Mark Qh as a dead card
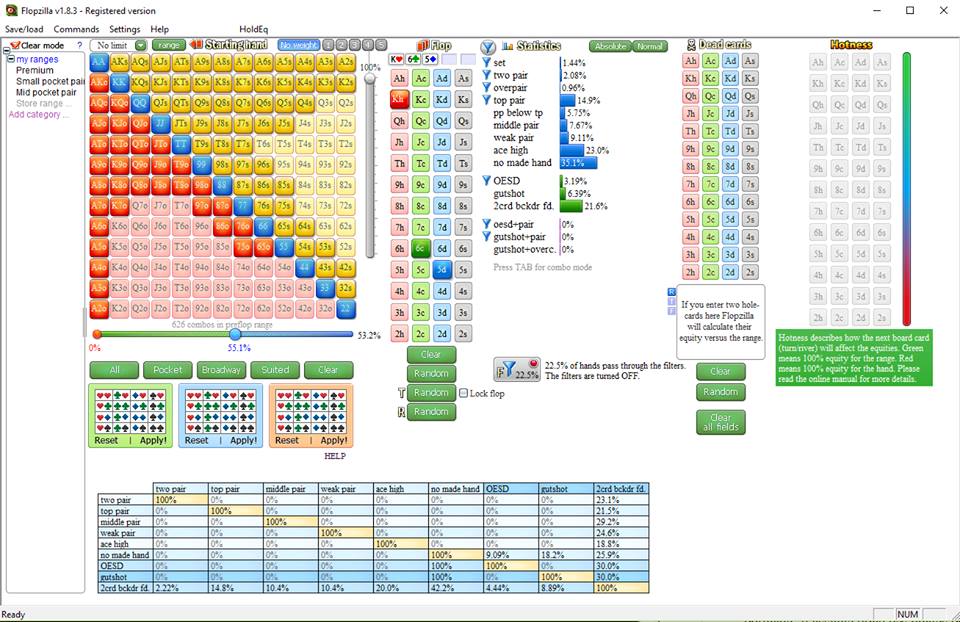Viewport: 960px width, 622px height. tap(691, 96)
